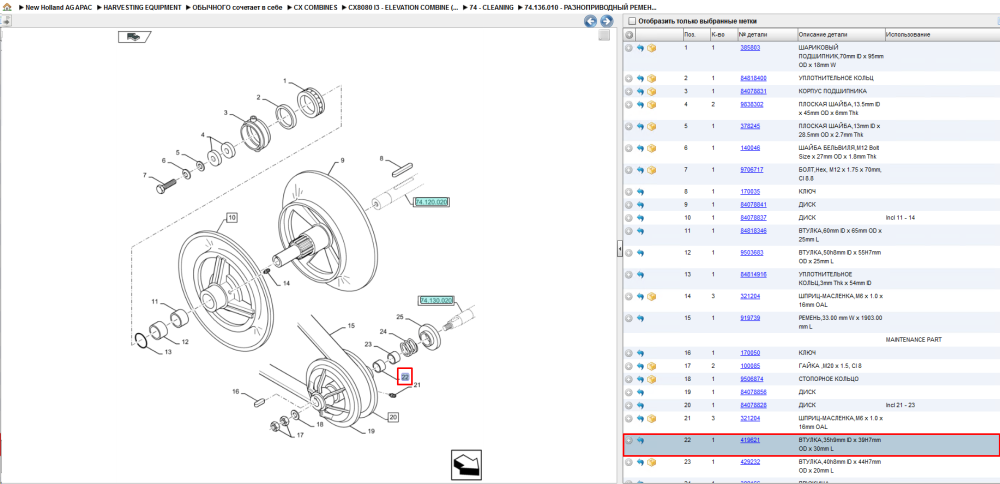This screenshot has height=484, width=1000.
Task: Select boxed callout 10 in the diagram
Action: [x=231, y=218]
